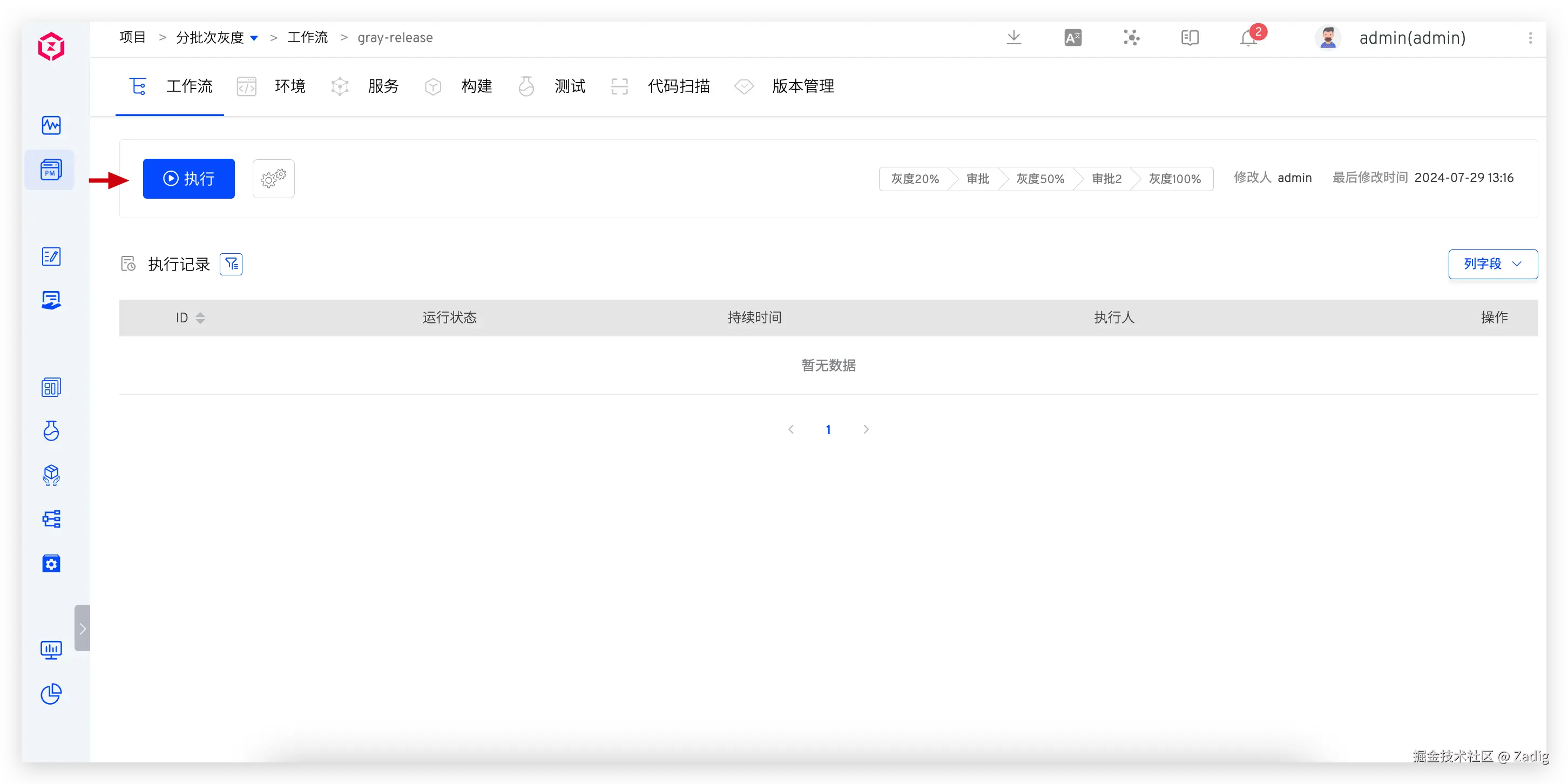Filter execution records with the funnel icon
The height and width of the screenshot is (784, 1568).
[231, 264]
